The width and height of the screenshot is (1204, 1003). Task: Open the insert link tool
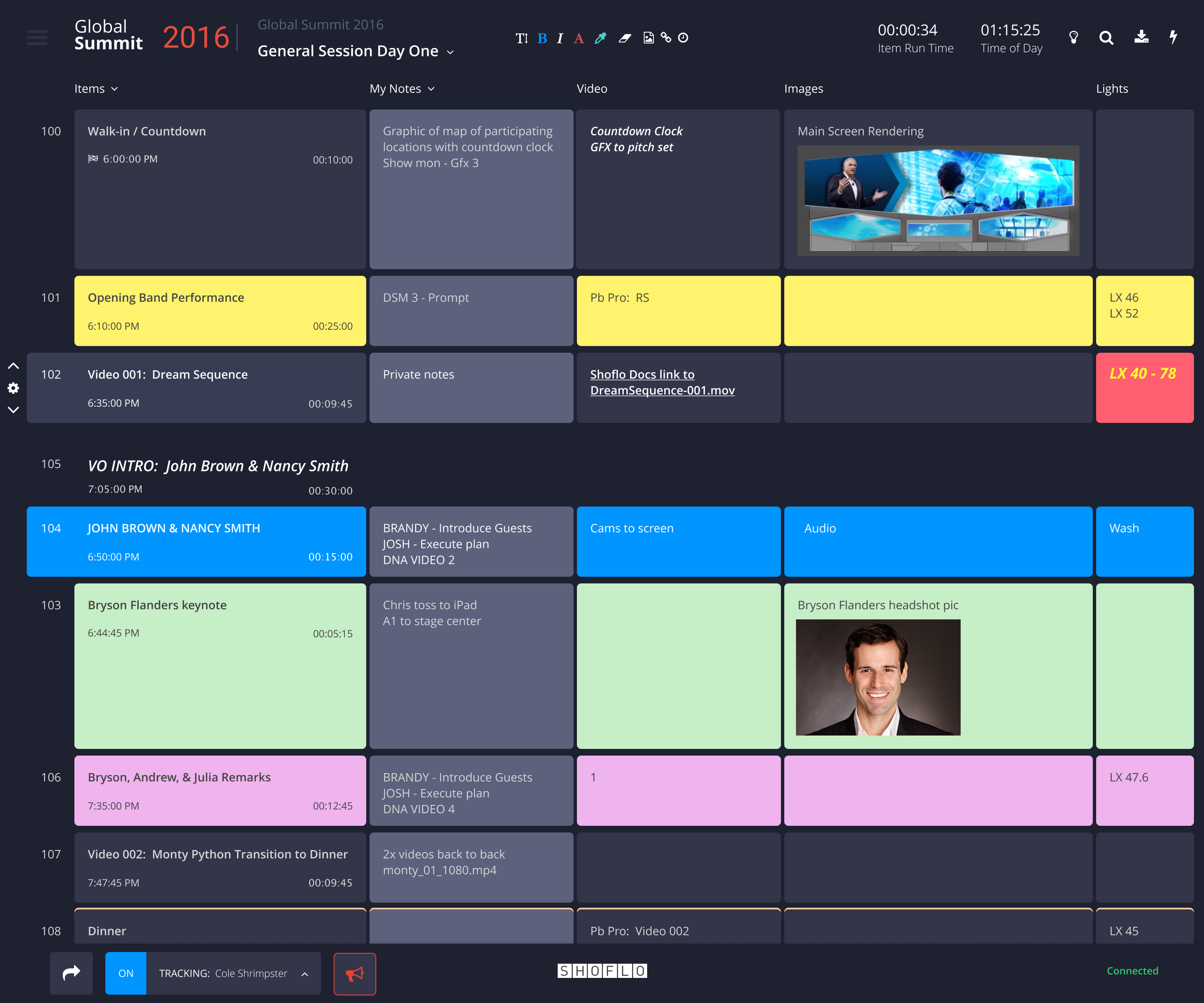pyautogui.click(x=666, y=38)
